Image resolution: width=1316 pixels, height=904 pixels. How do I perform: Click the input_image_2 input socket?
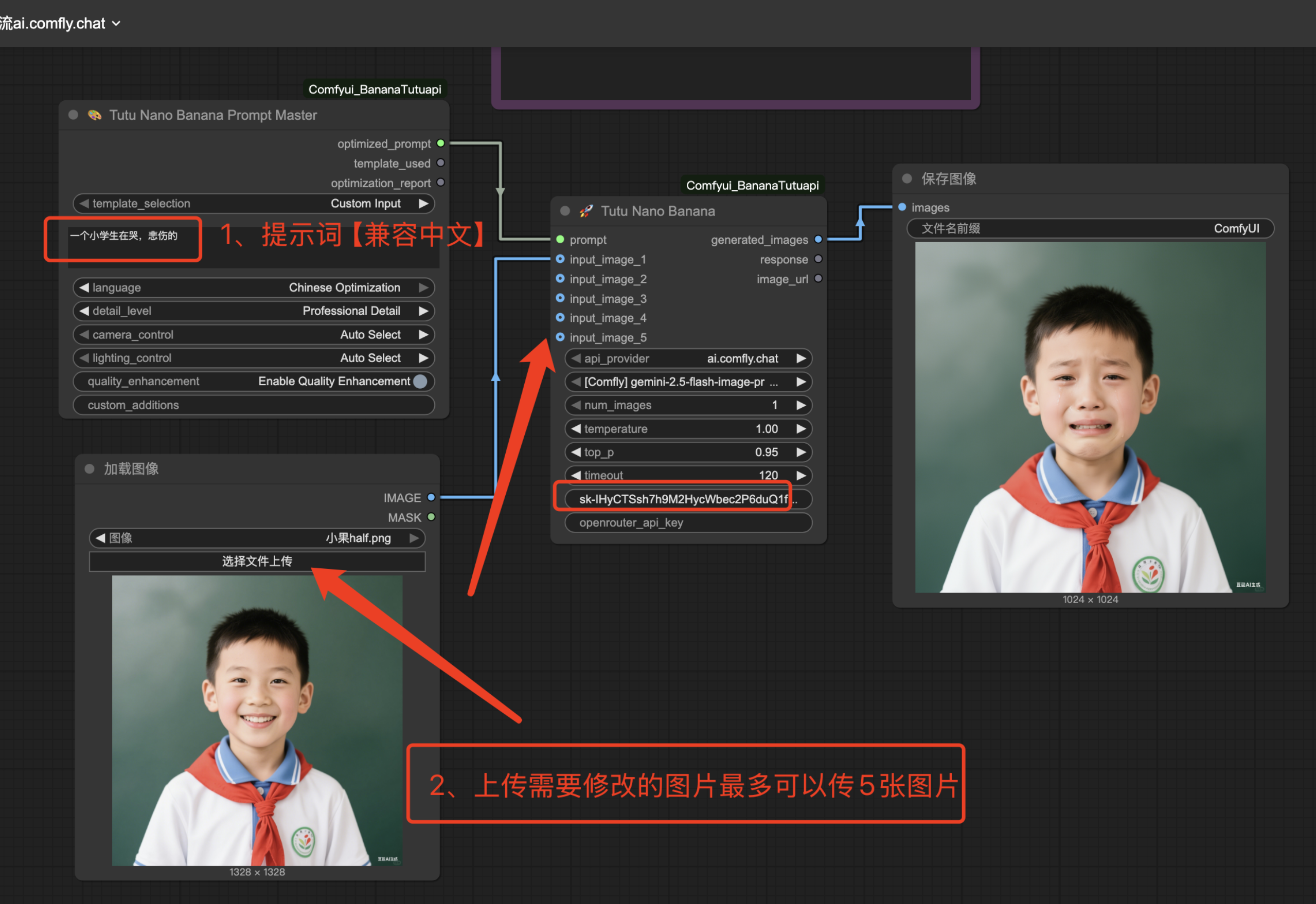pyautogui.click(x=560, y=279)
